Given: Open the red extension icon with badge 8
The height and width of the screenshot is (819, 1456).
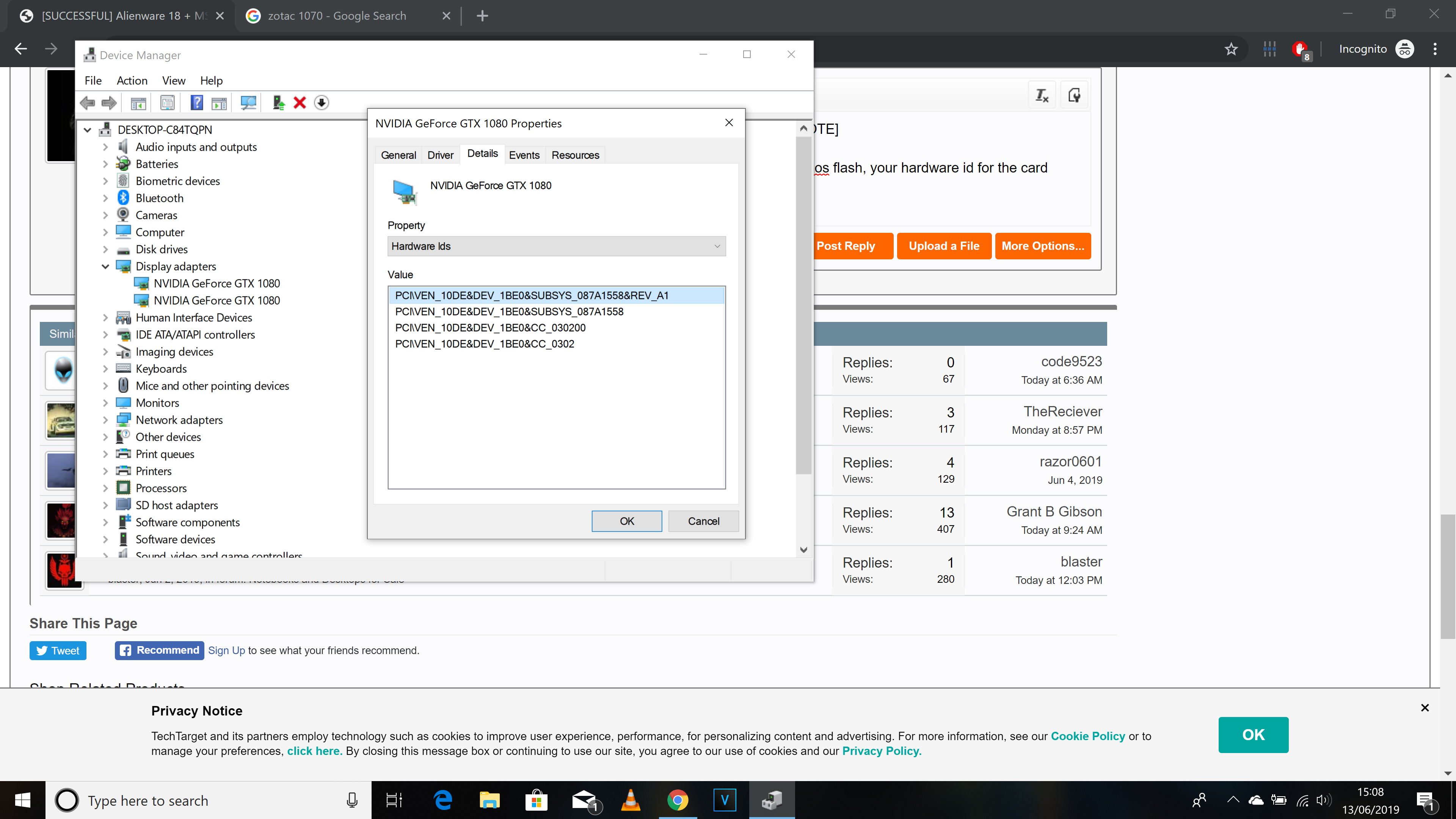Looking at the screenshot, I should pos(1301,50).
